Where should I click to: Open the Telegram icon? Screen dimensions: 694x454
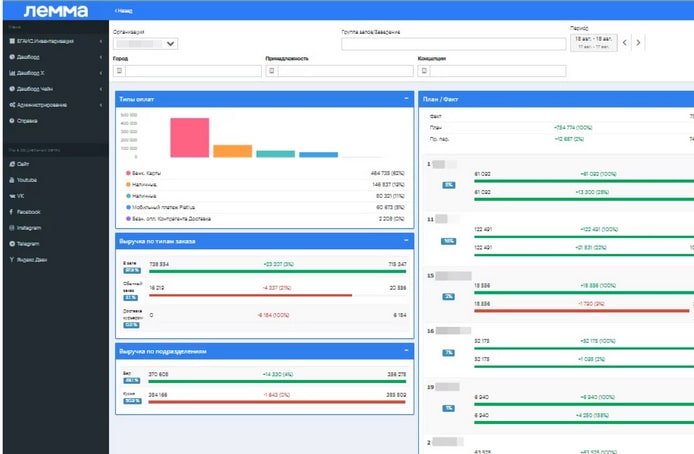pyautogui.click(x=12, y=244)
